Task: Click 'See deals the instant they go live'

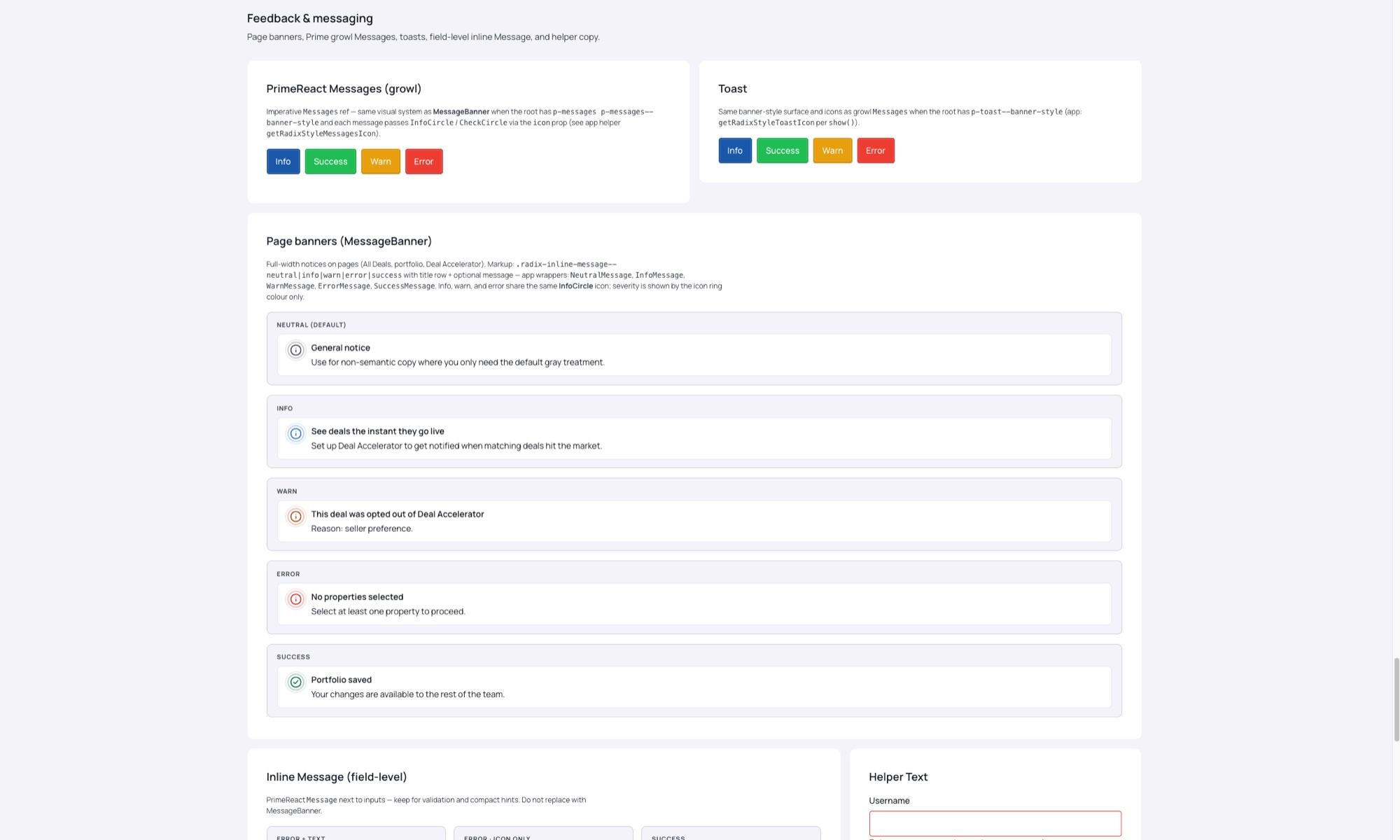Action: coord(377,431)
